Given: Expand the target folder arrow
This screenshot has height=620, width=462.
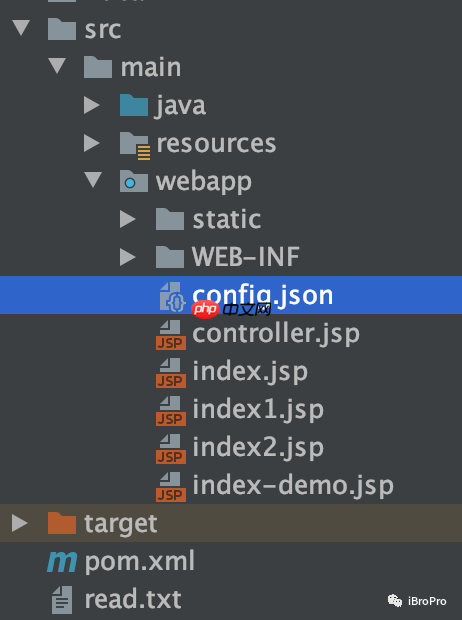Looking at the screenshot, I should (x=19, y=523).
